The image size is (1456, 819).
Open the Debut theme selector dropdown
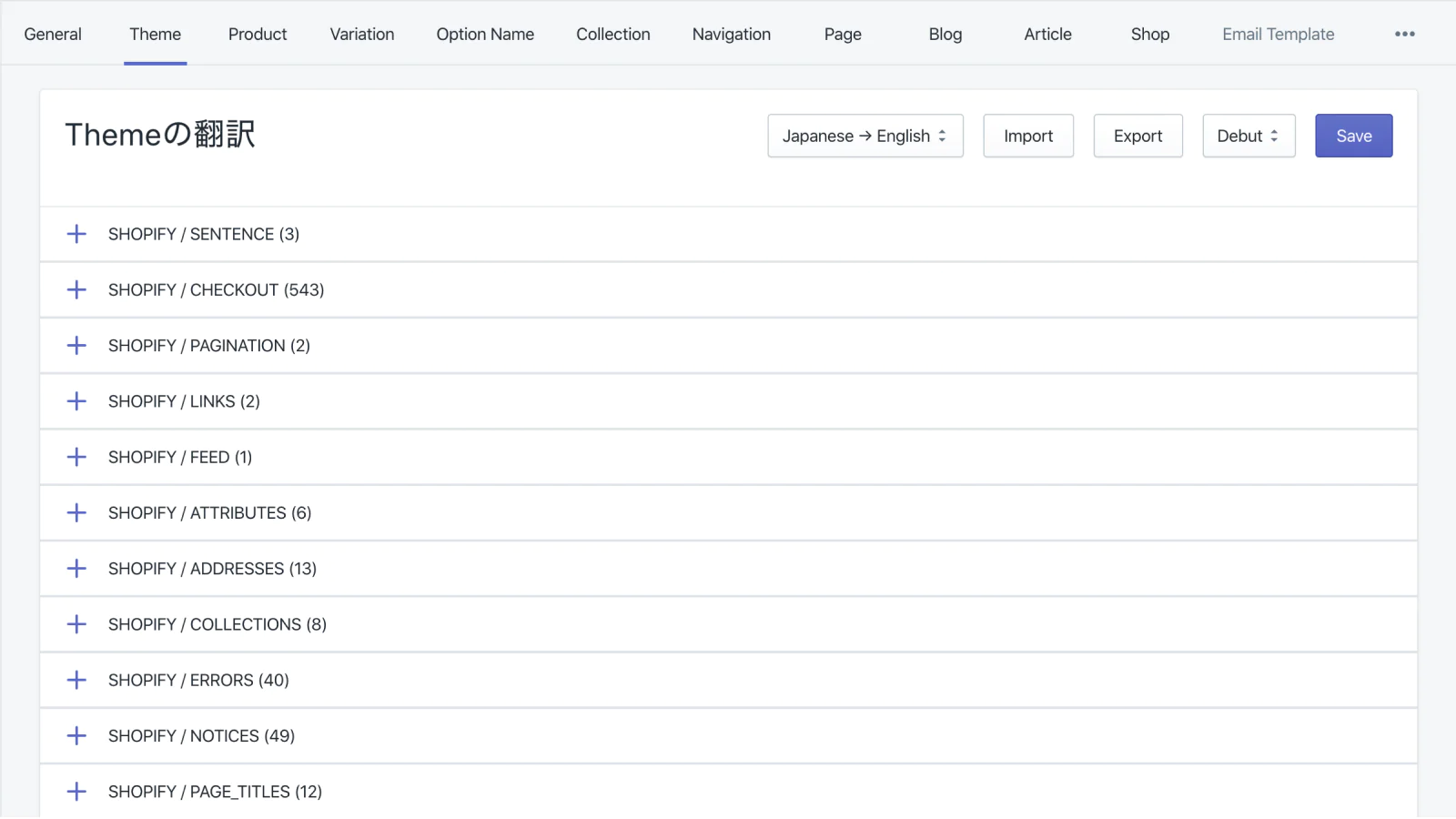[1248, 136]
